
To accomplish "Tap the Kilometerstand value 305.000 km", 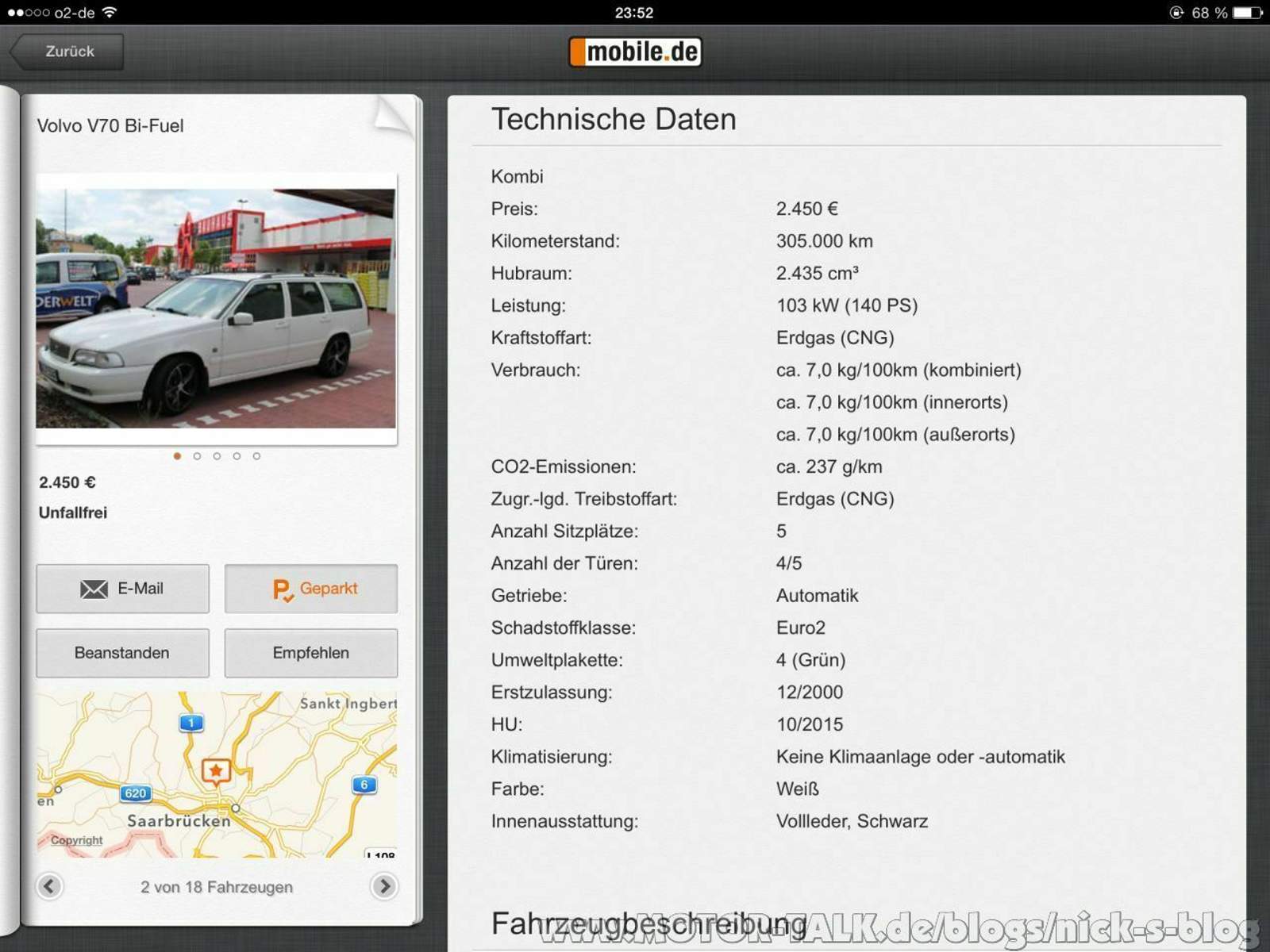I will coord(825,241).
